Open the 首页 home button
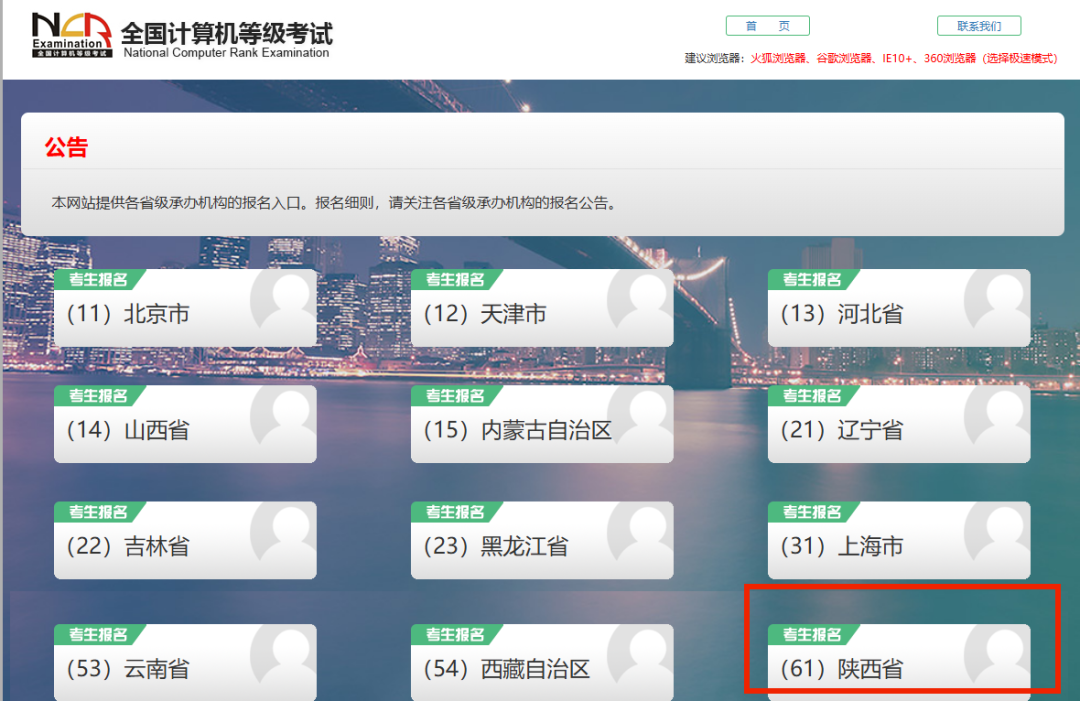The width and height of the screenshot is (1080, 701). point(767,26)
